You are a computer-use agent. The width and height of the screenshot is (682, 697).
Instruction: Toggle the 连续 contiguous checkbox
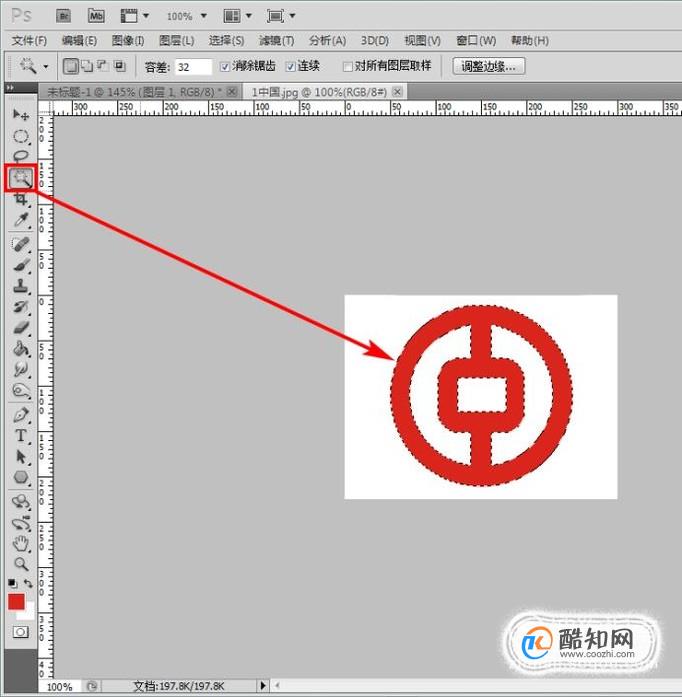pos(290,67)
